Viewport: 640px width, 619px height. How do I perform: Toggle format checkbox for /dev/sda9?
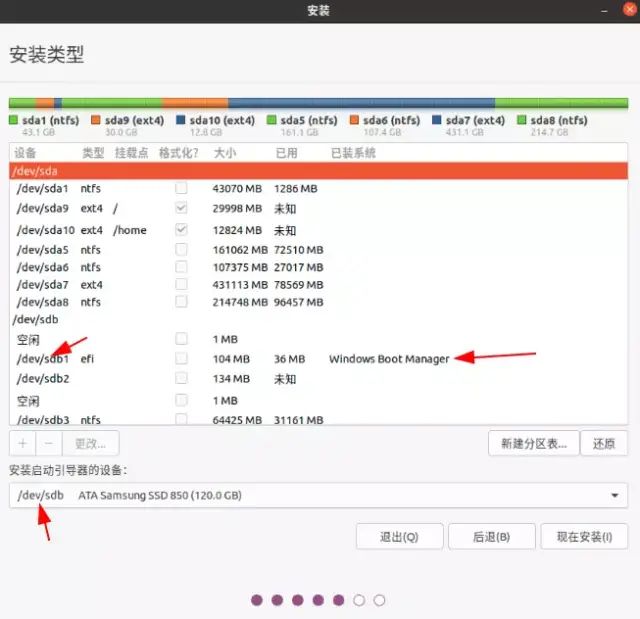[181, 209]
